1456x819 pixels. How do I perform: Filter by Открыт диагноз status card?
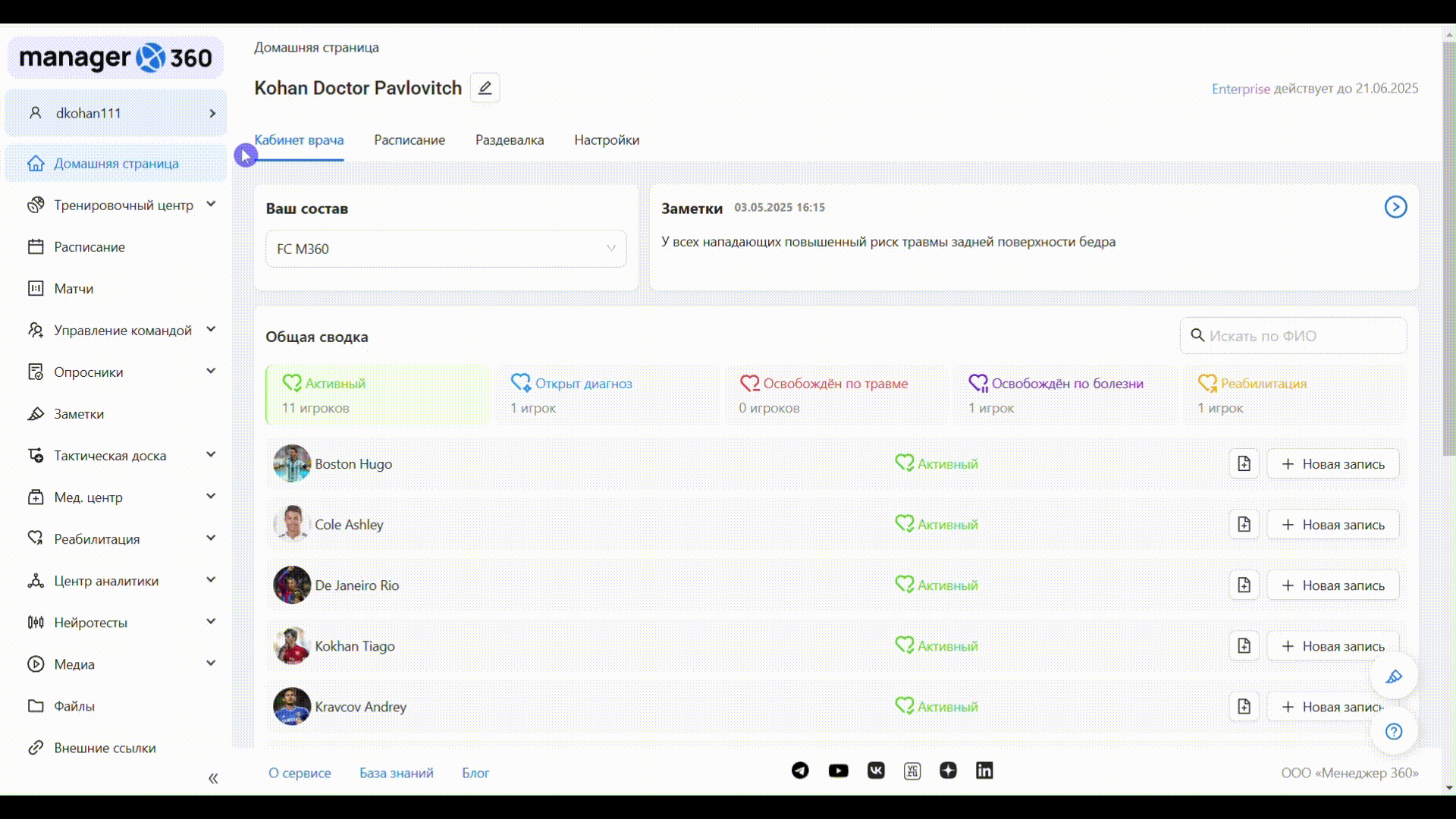tap(607, 394)
